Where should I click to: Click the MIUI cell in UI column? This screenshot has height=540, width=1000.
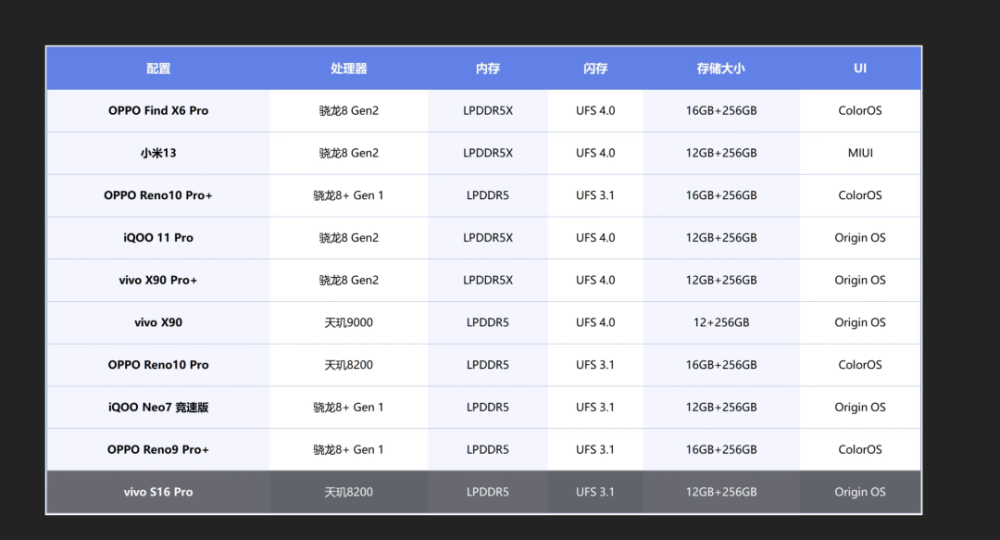coord(860,153)
